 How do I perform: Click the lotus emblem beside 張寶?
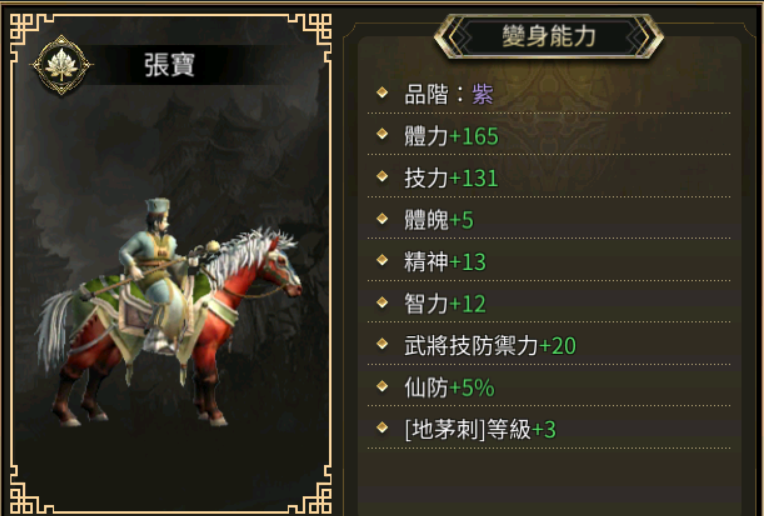tap(61, 65)
